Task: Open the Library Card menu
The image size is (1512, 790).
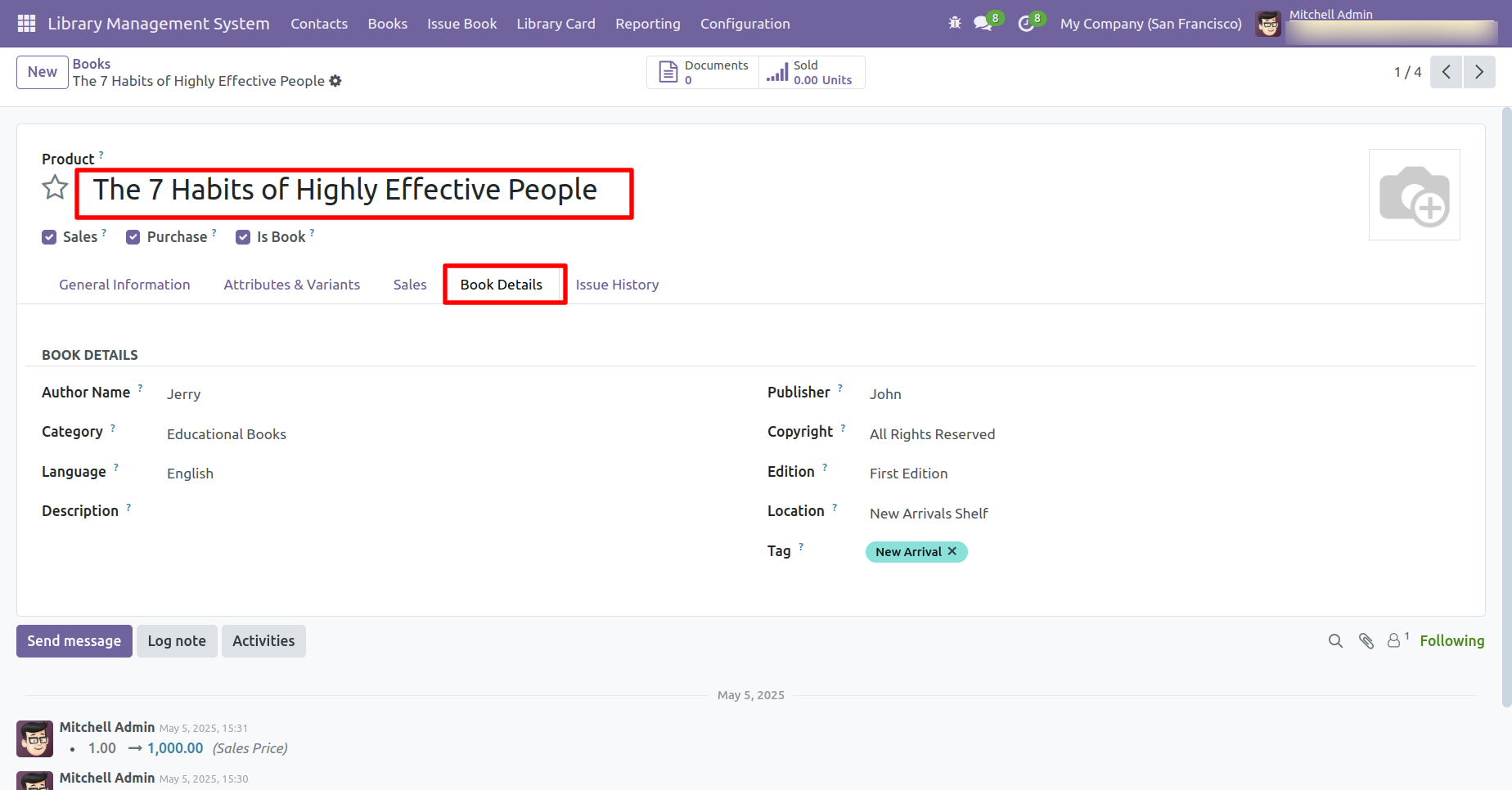Action: click(556, 24)
